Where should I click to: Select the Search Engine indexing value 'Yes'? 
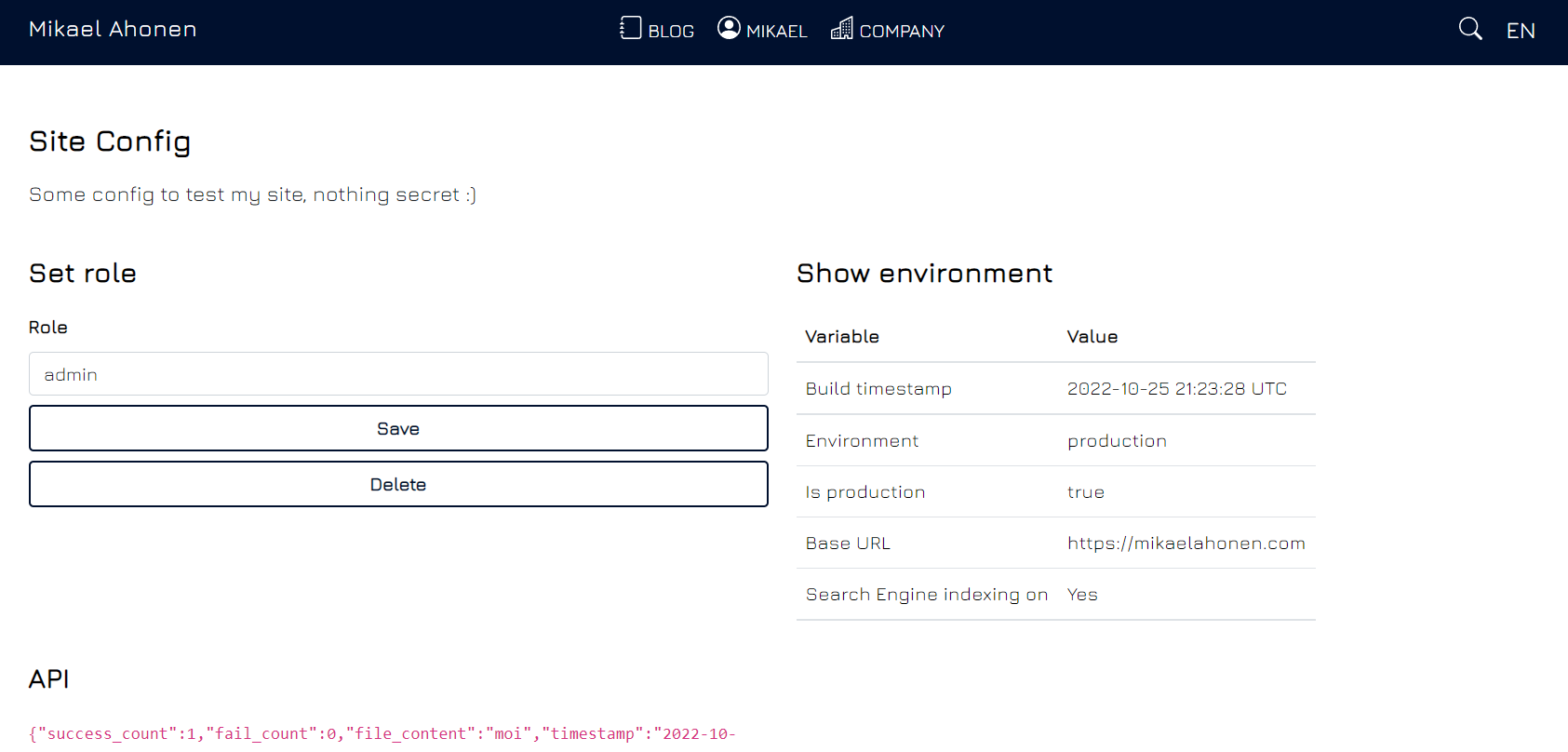click(x=1082, y=595)
